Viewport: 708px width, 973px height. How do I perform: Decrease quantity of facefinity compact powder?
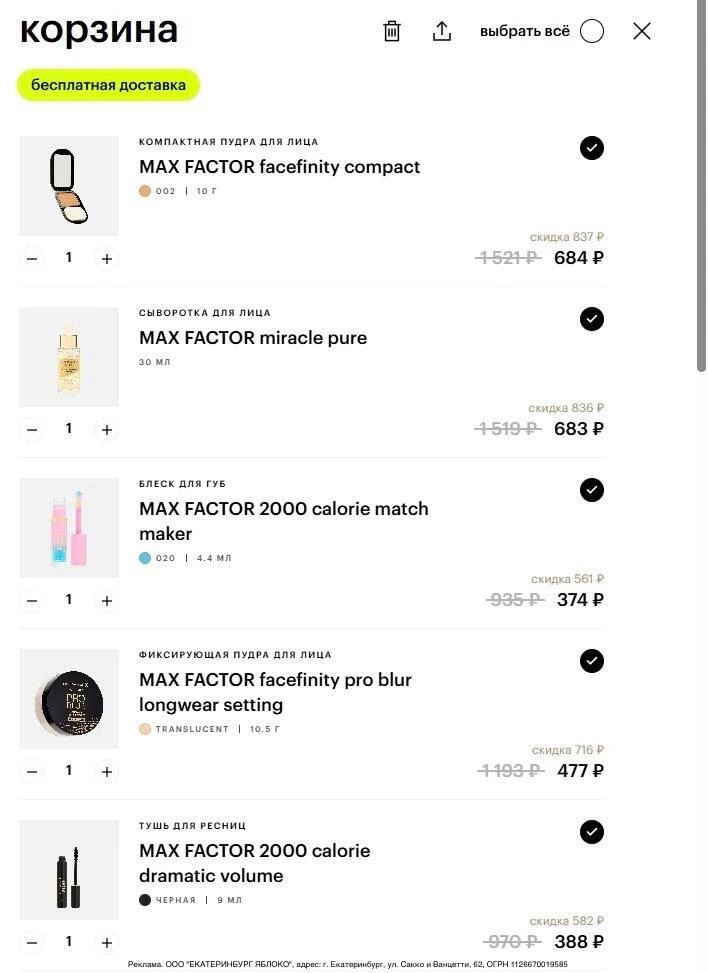32,258
